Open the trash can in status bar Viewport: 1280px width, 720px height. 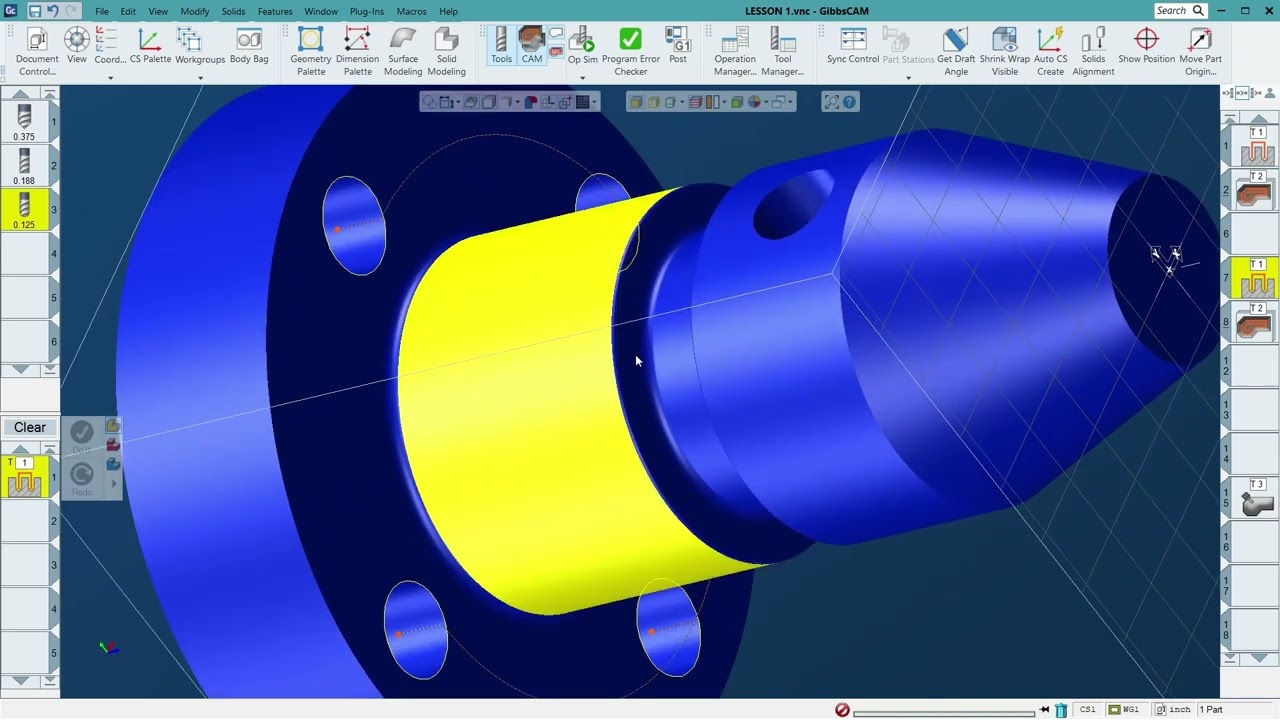point(1061,710)
